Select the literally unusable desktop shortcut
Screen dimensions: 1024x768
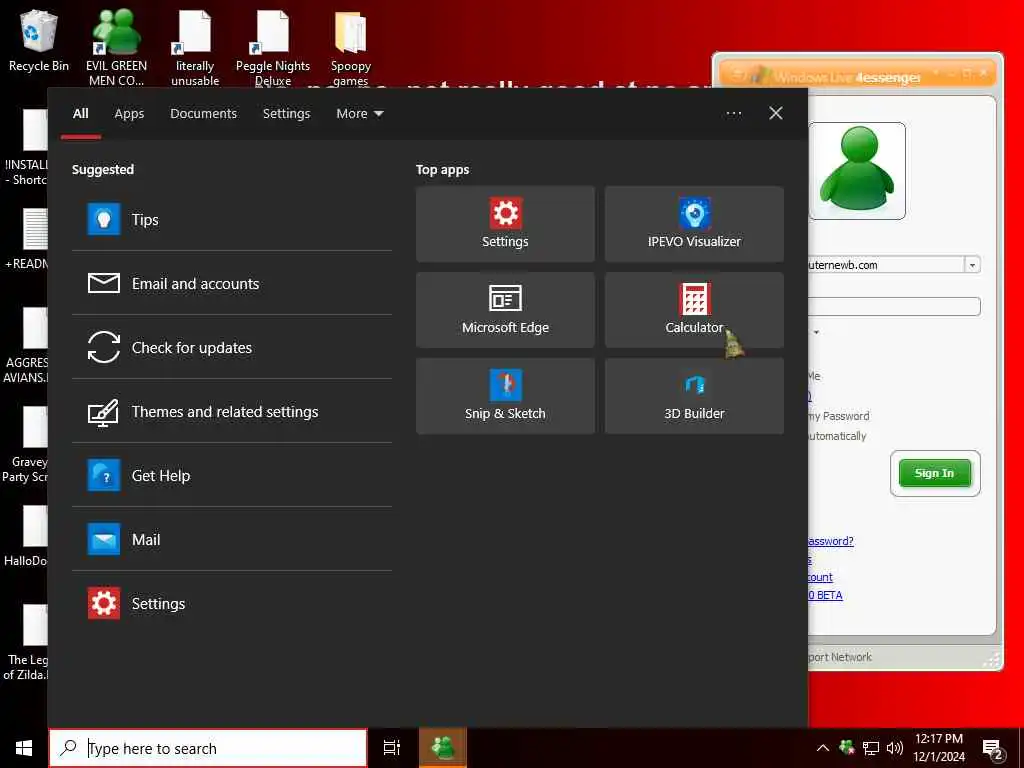[195, 47]
